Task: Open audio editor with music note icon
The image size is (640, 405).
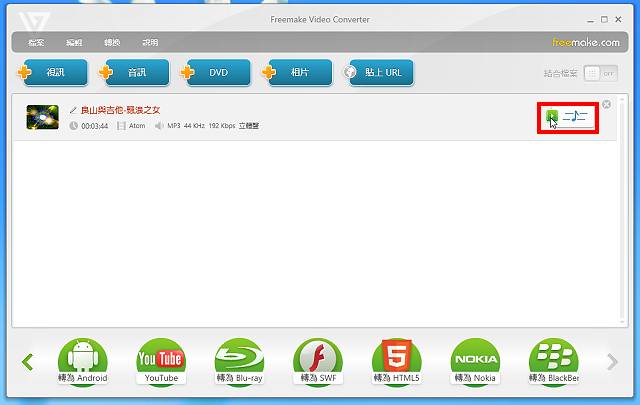Action: [575, 116]
